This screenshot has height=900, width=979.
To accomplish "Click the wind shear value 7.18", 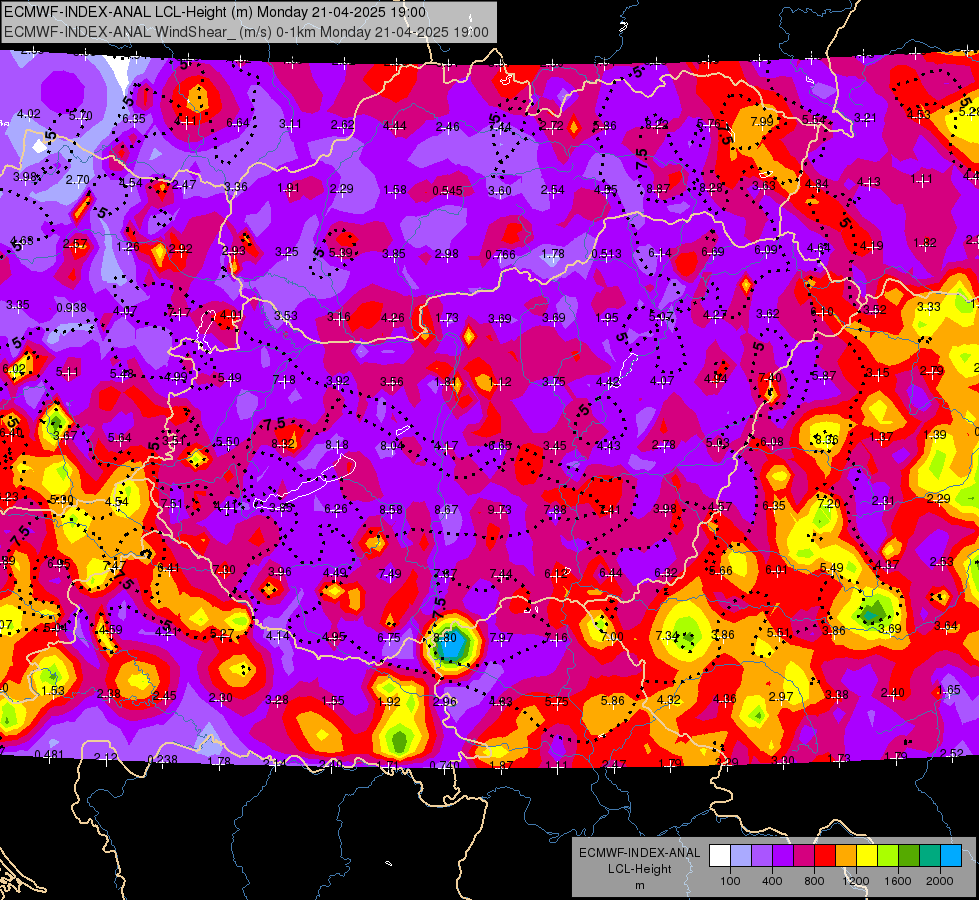I will point(284,380).
